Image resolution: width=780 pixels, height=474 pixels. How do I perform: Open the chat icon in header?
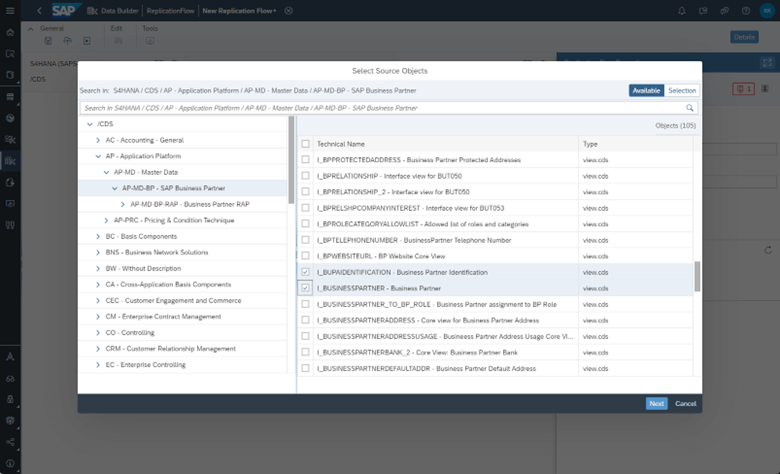coord(724,10)
